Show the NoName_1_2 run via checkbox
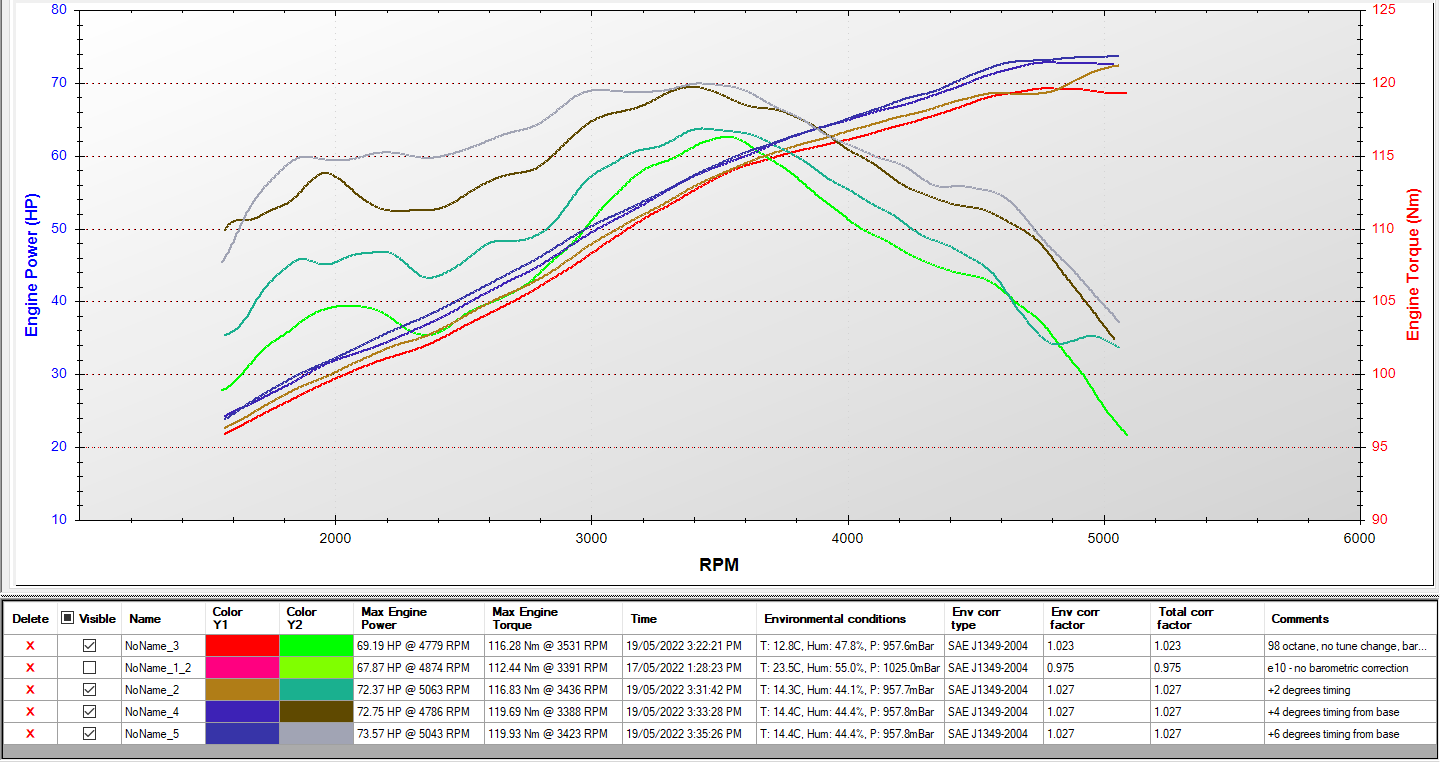Image resolution: width=1440 pixels, height=762 pixels. tap(90, 668)
